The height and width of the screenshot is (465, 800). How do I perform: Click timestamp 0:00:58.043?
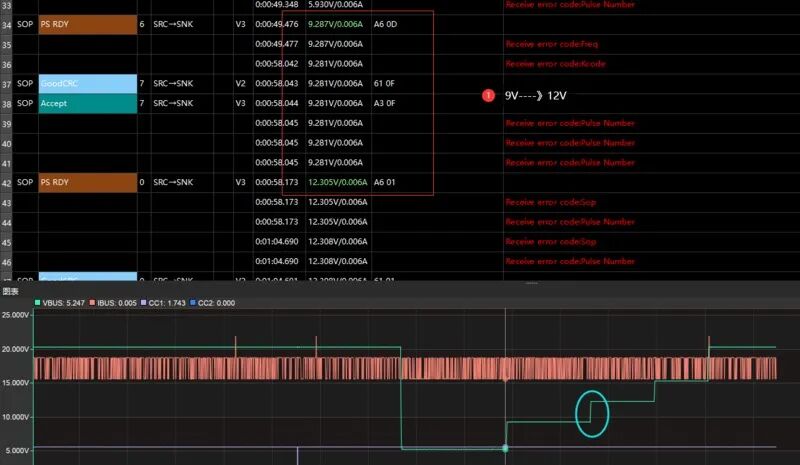coord(277,83)
